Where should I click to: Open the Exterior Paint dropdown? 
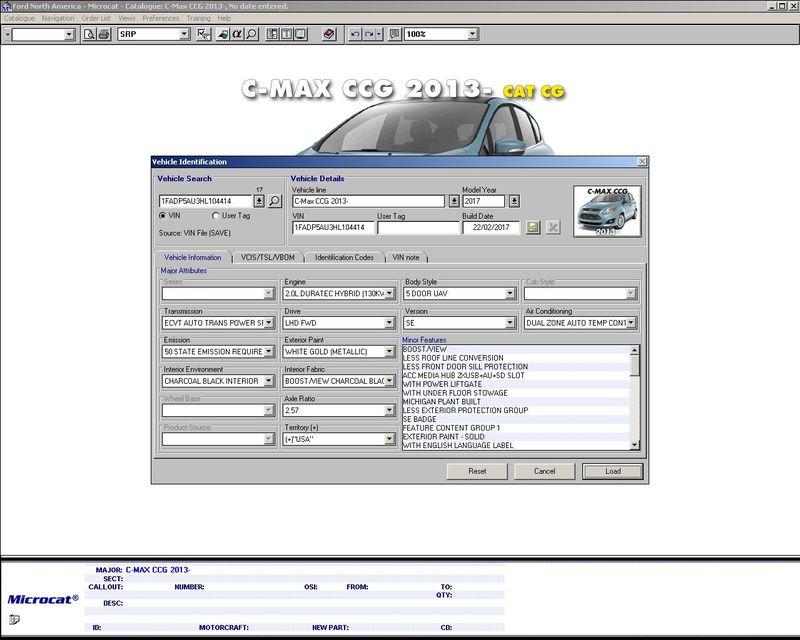(x=389, y=352)
